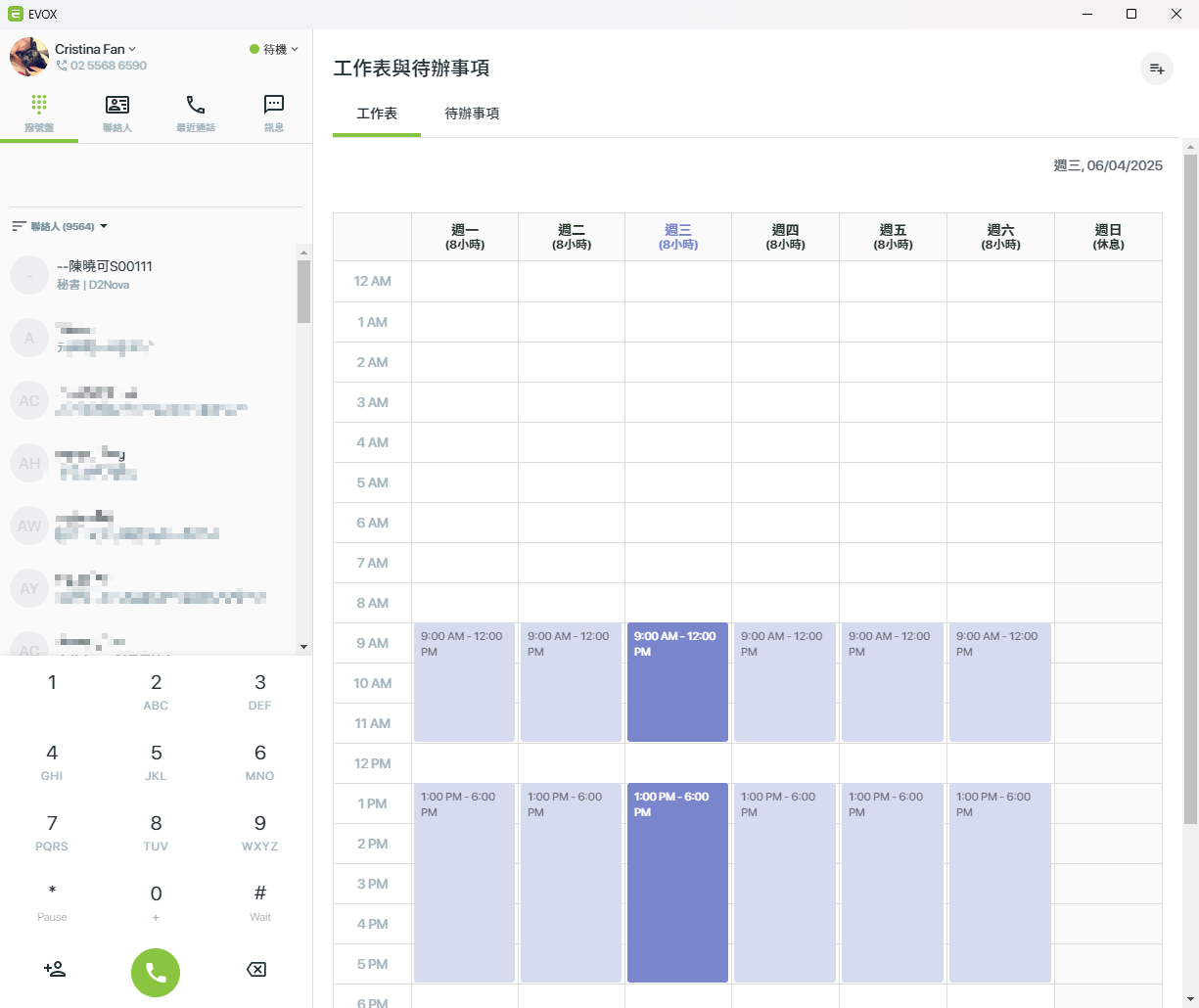The height and width of the screenshot is (1008, 1199).
Task: Click the date 週三, 06/04/2025
Action: 1108,165
